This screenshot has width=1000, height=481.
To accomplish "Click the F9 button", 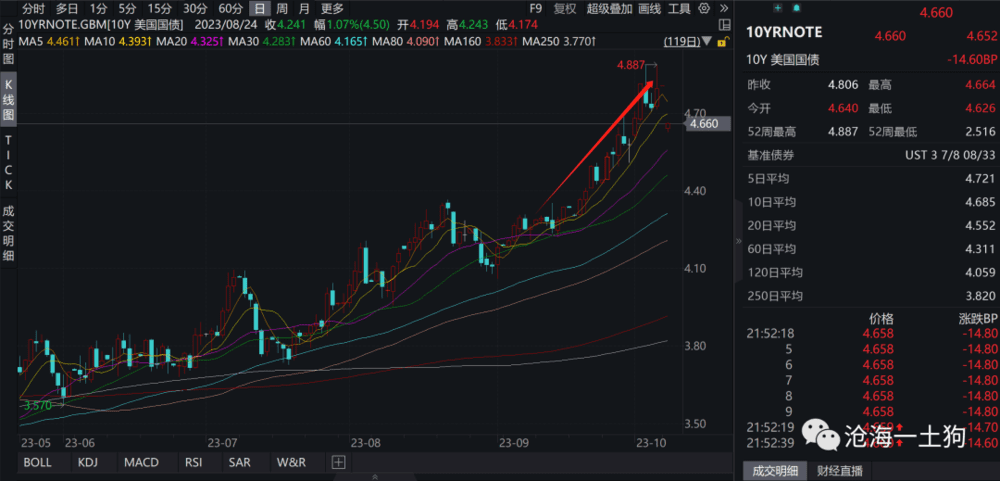I will [x=536, y=8].
